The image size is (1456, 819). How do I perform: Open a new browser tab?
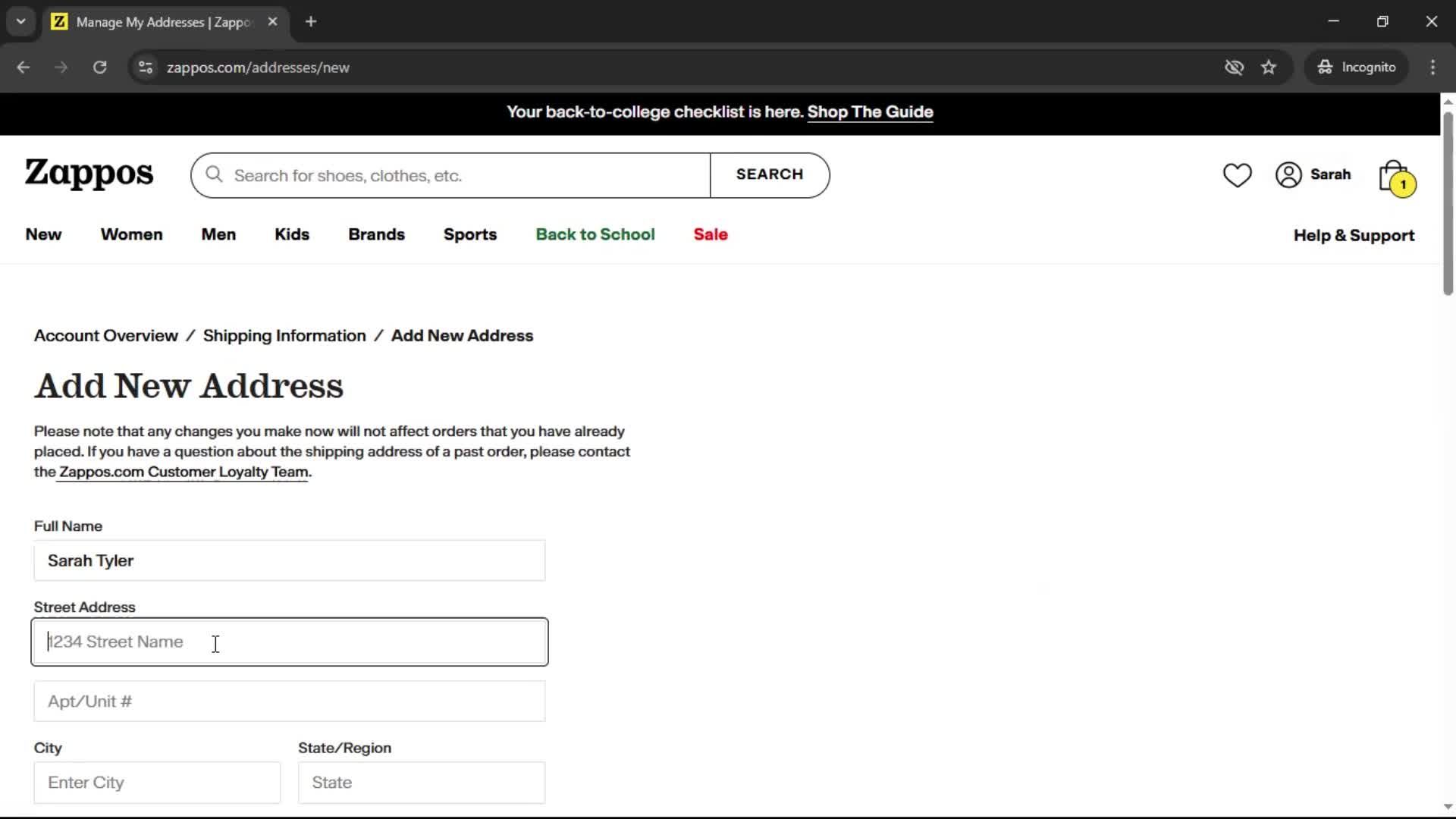[311, 22]
